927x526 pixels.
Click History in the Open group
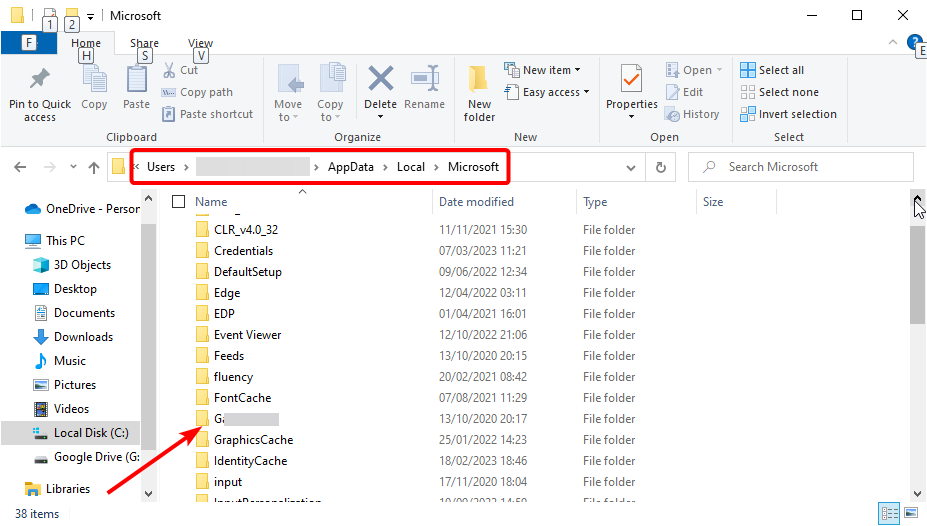(692, 114)
